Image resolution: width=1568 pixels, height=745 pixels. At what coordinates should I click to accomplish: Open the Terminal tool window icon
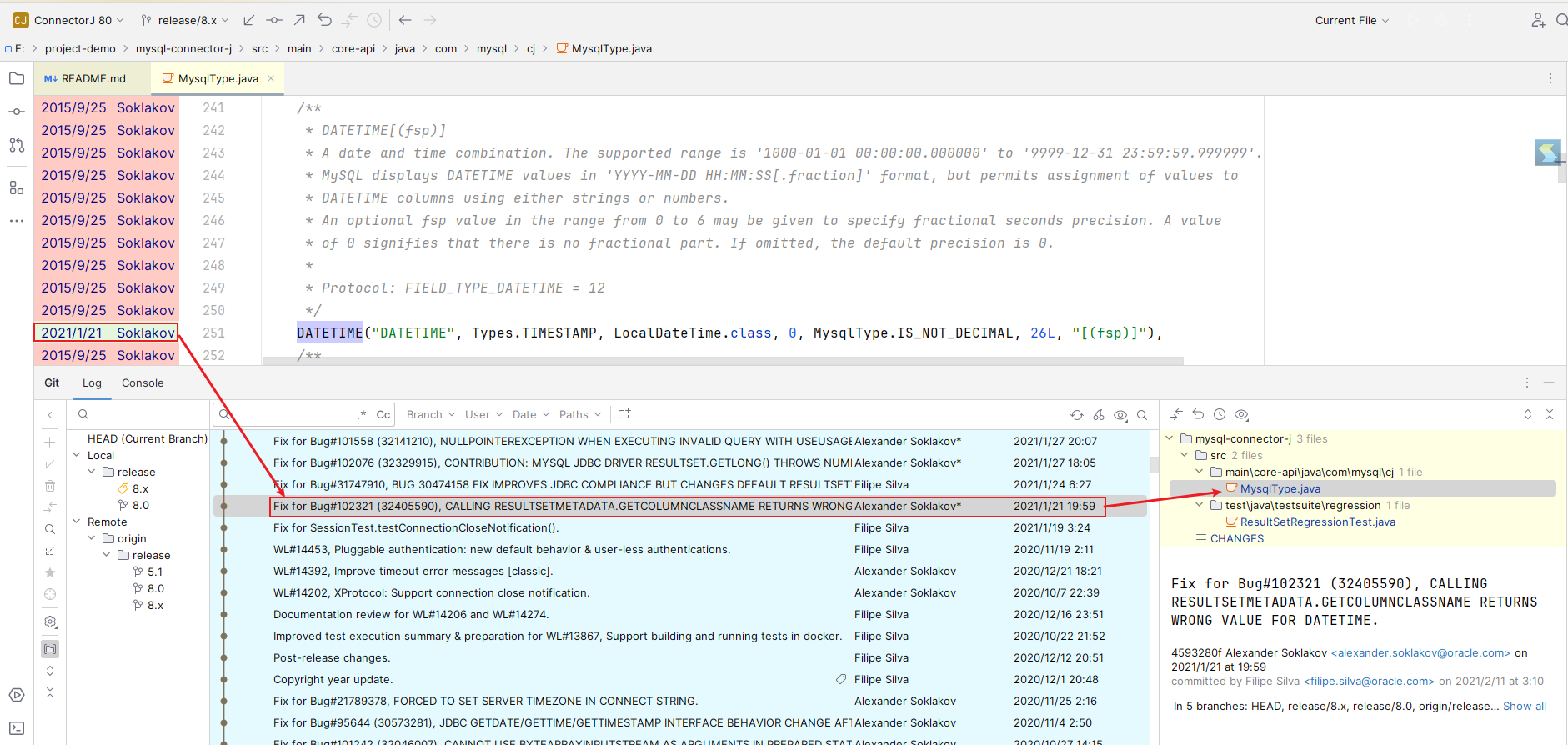[x=17, y=728]
